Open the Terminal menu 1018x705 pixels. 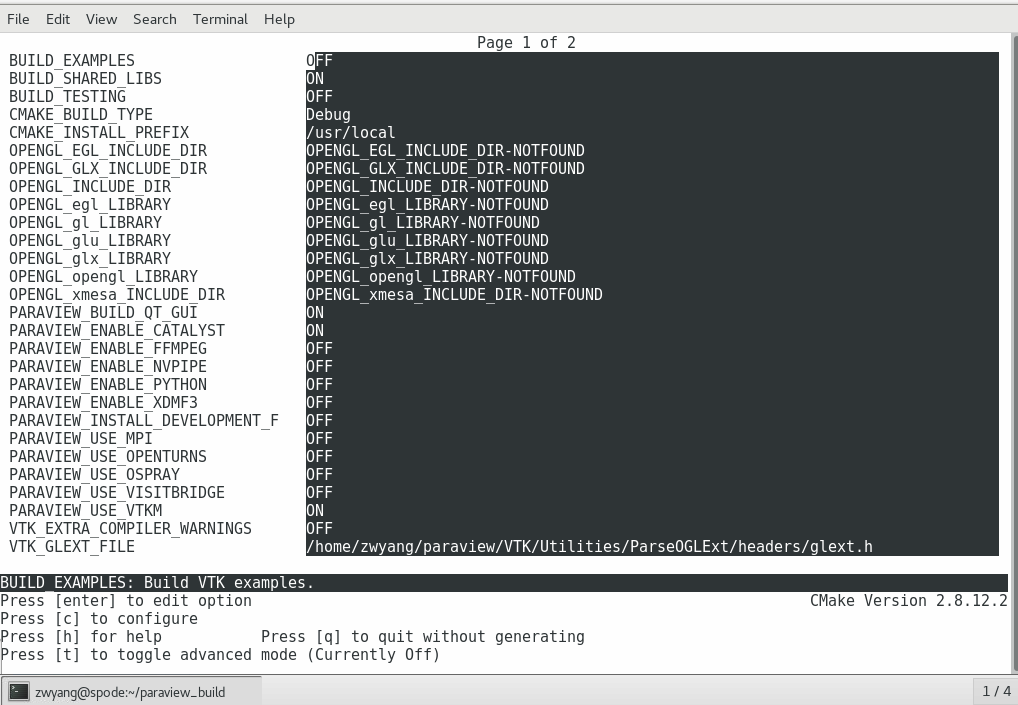point(220,19)
